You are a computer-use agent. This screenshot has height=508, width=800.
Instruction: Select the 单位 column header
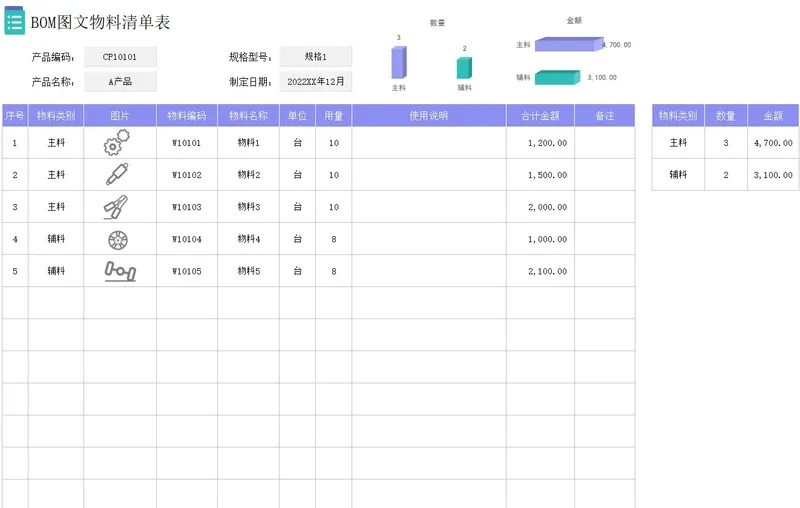tap(297, 115)
